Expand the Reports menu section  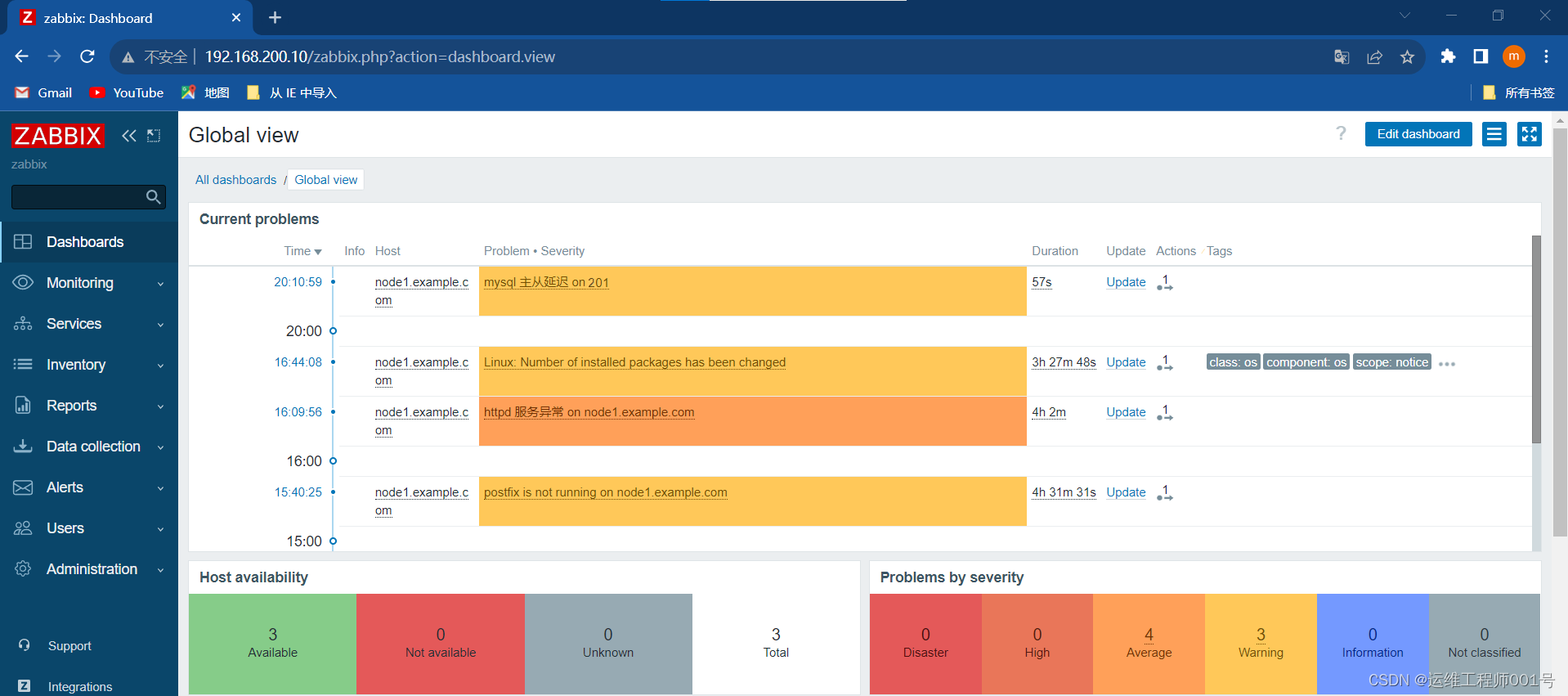point(89,406)
